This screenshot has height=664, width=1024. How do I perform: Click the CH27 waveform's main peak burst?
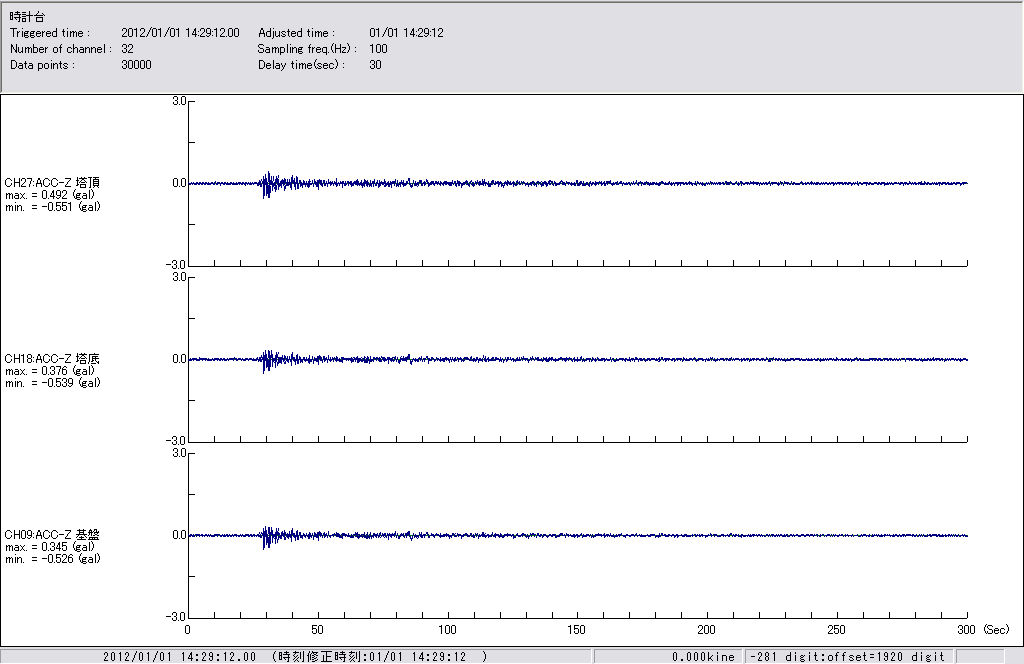pyautogui.click(x=267, y=183)
